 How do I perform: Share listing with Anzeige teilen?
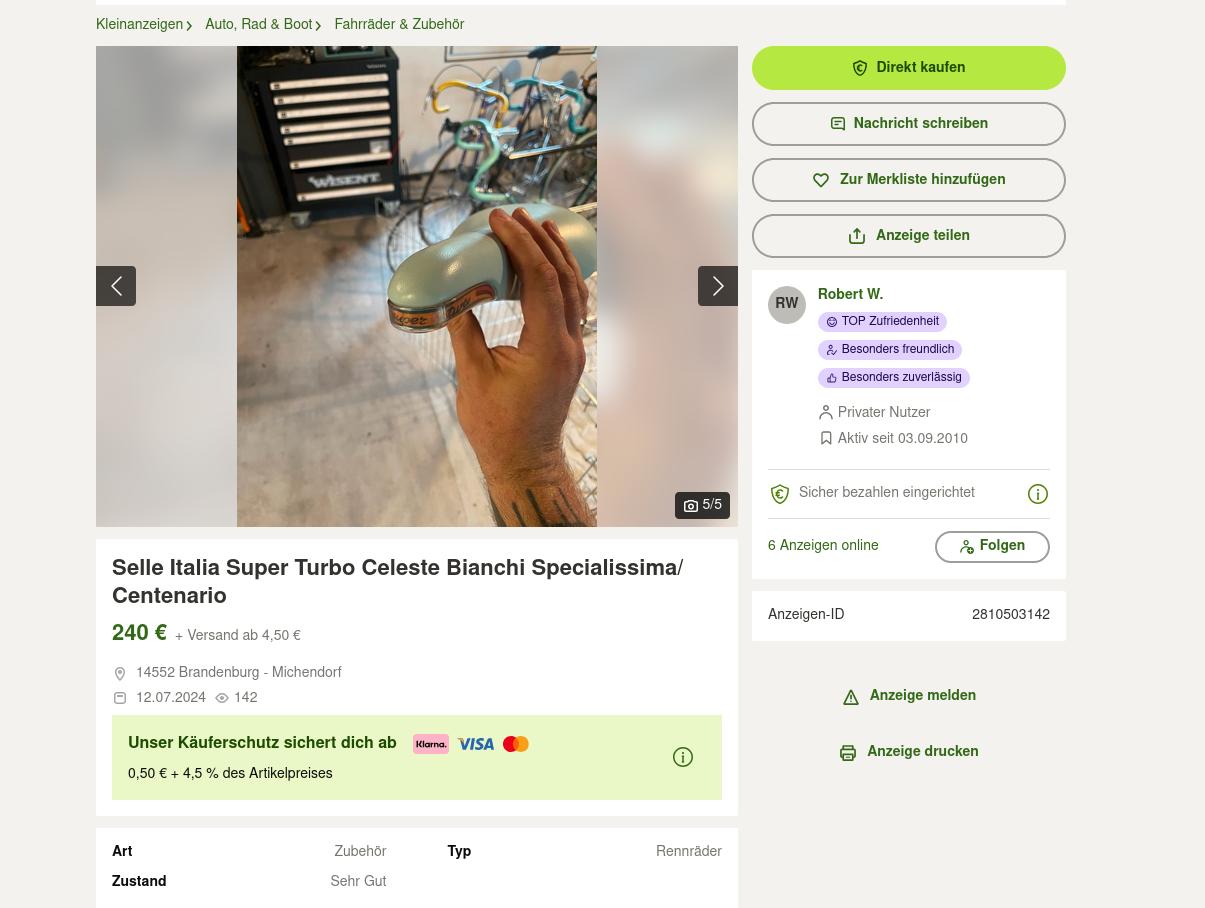click(908, 236)
